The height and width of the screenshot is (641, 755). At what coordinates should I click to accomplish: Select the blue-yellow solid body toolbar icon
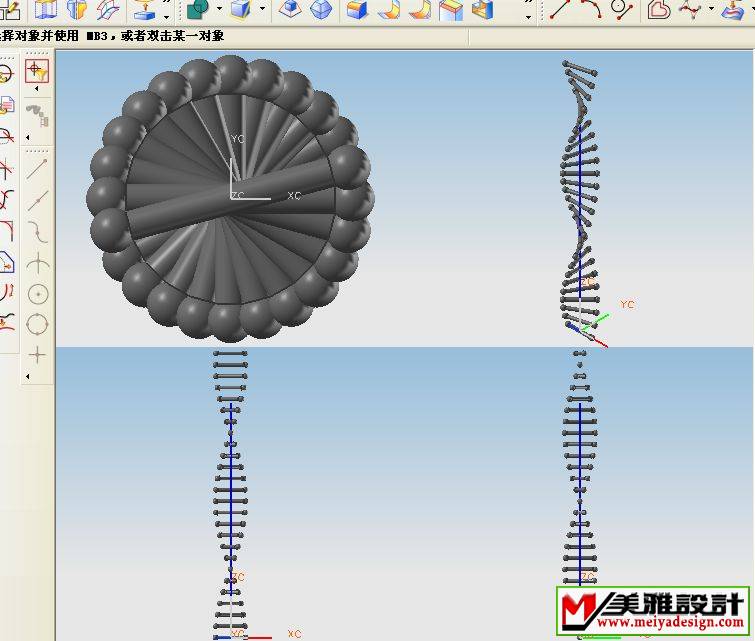[x=77, y=9]
